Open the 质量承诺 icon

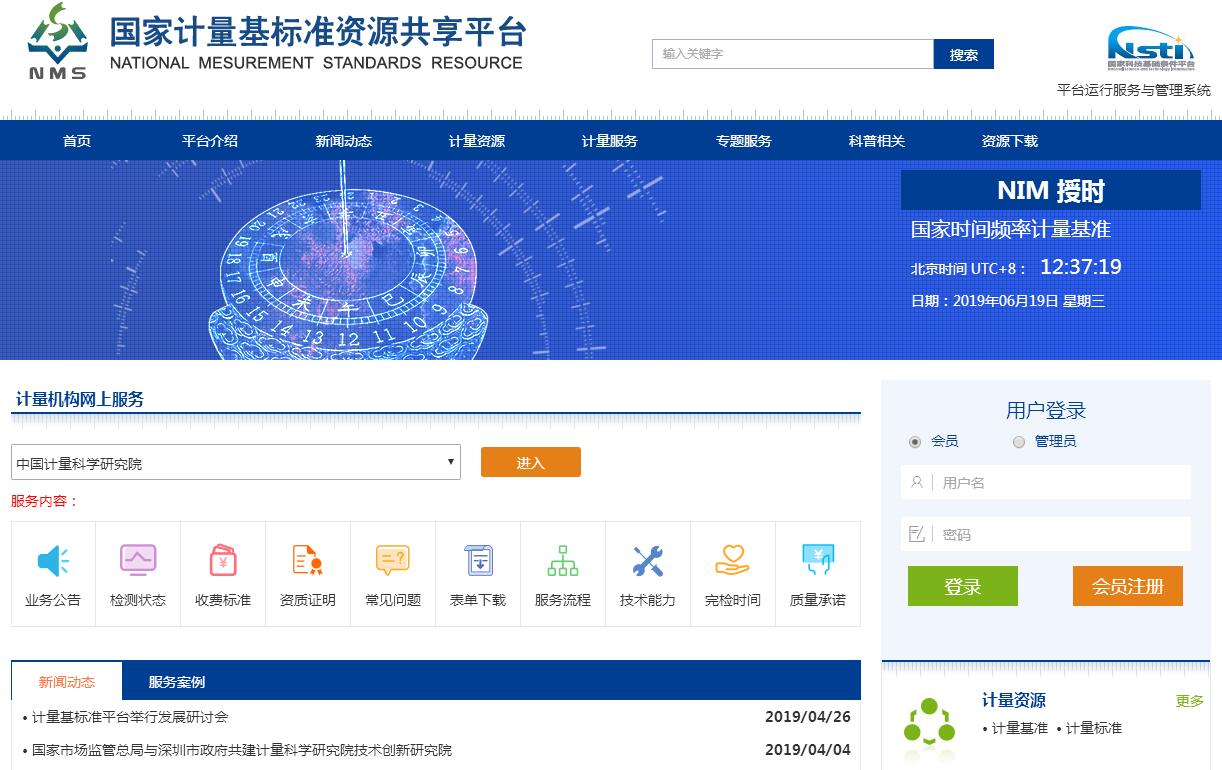tap(818, 561)
